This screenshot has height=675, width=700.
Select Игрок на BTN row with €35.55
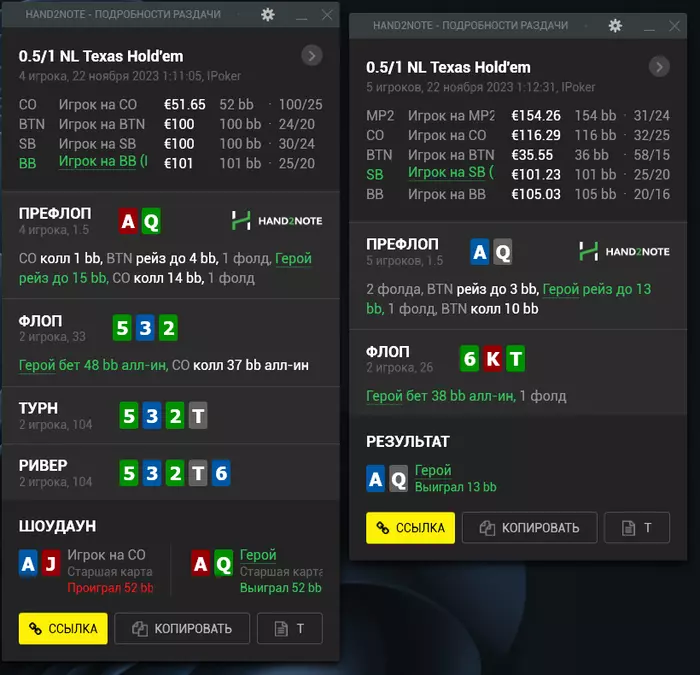pyautogui.click(x=518, y=155)
